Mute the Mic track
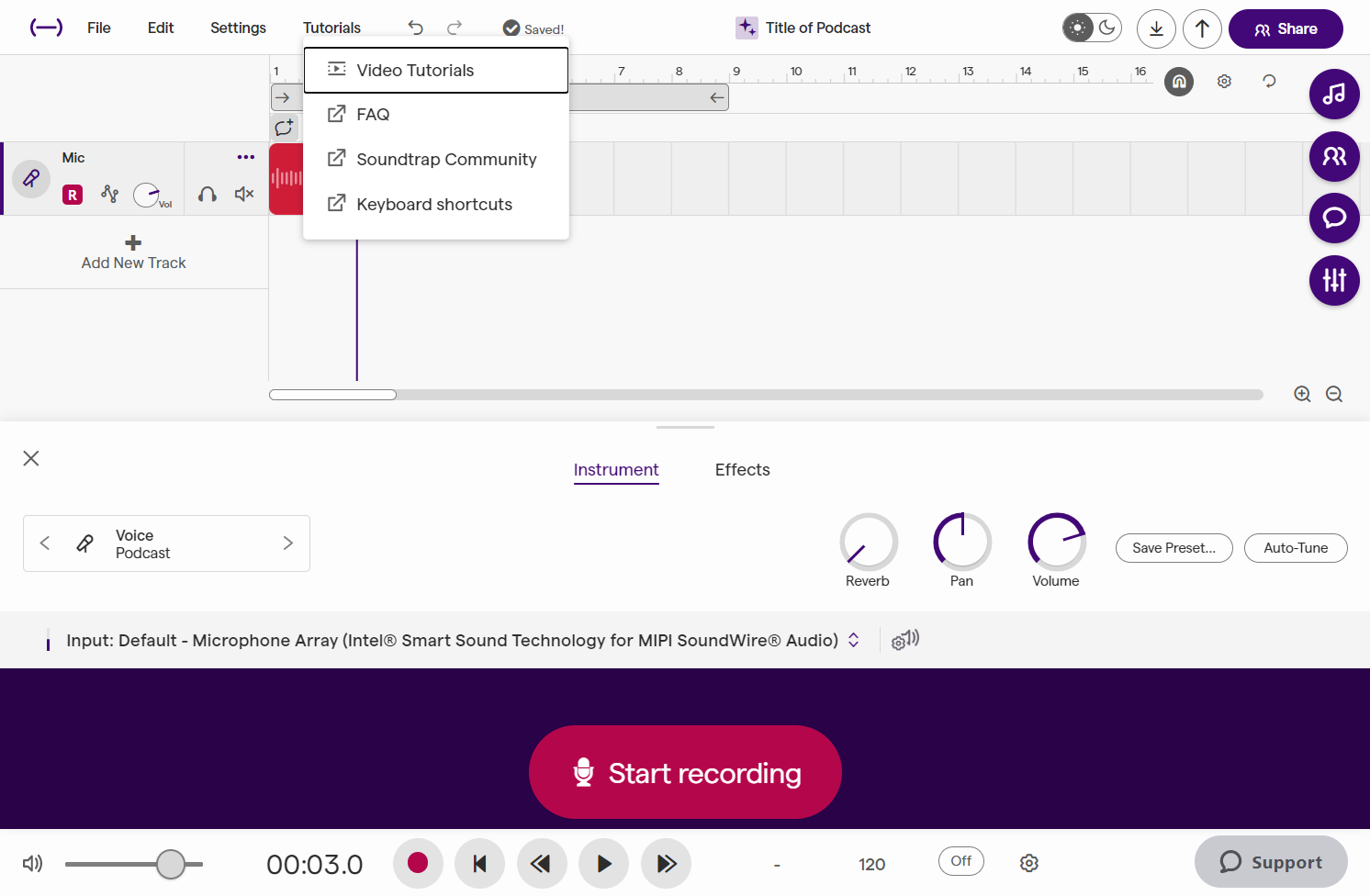 244,194
